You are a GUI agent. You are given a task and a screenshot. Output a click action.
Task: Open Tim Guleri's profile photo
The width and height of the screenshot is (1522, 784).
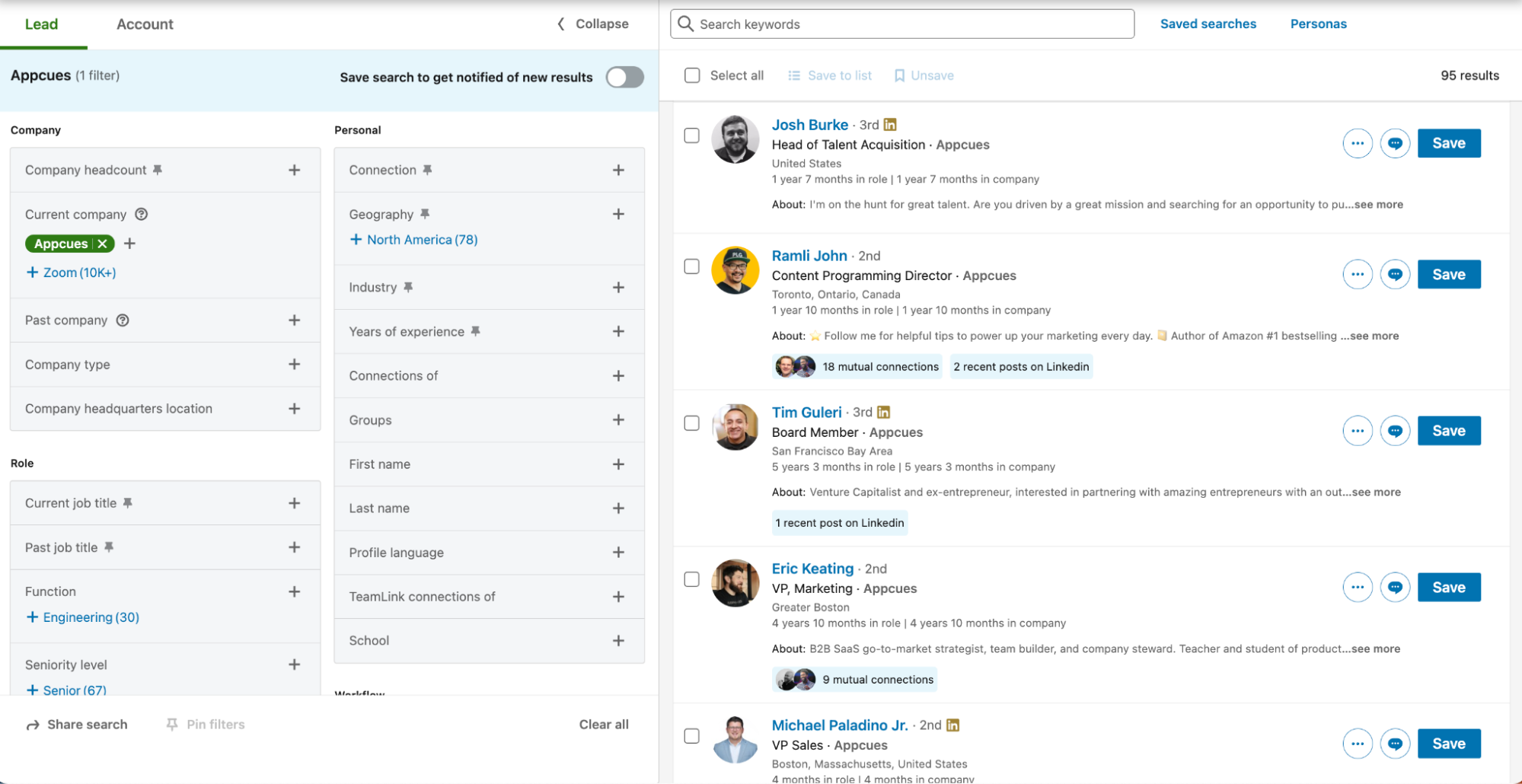[x=735, y=427]
